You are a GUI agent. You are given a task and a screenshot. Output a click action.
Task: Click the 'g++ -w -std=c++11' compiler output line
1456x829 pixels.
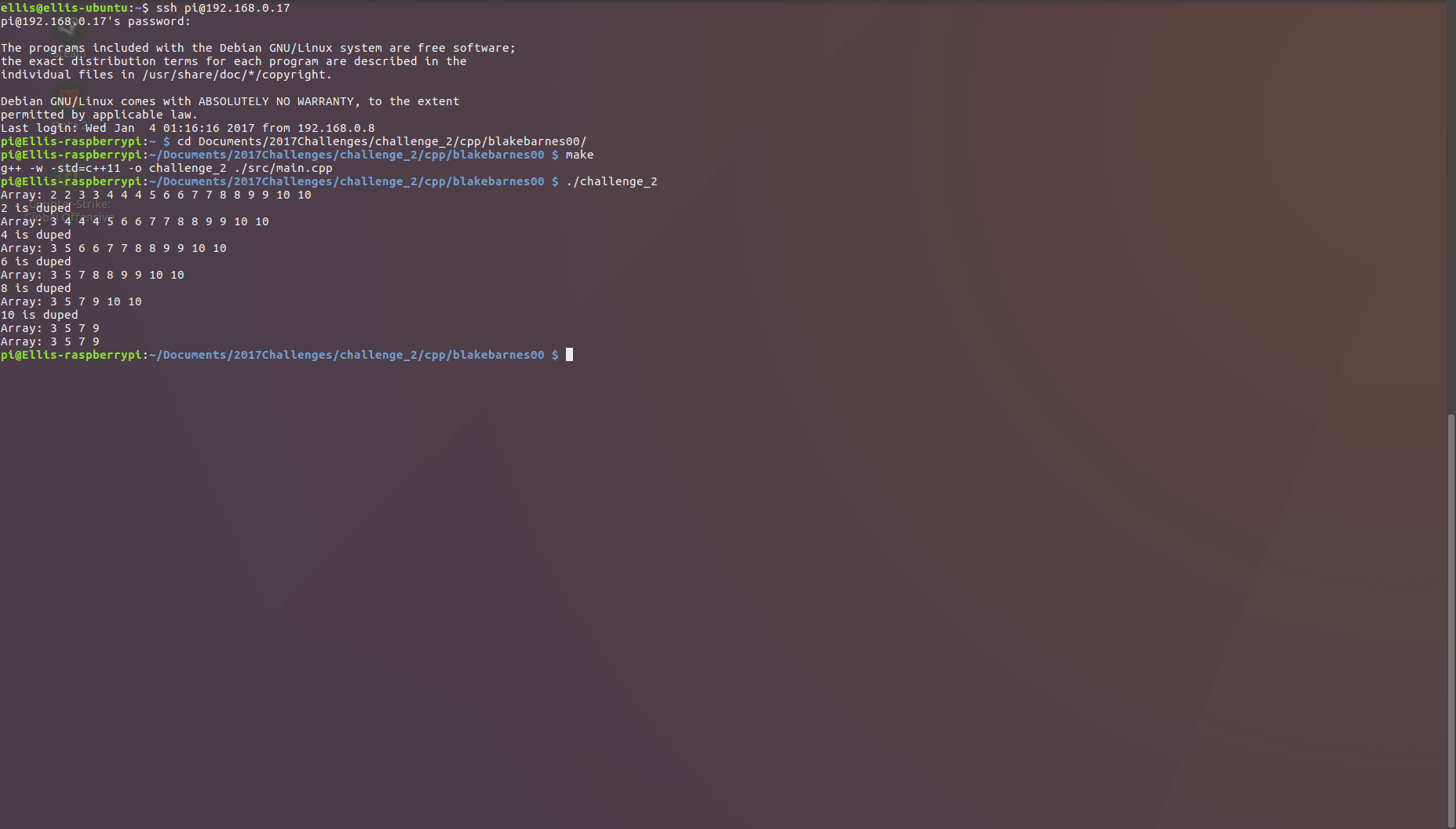[x=166, y=168]
